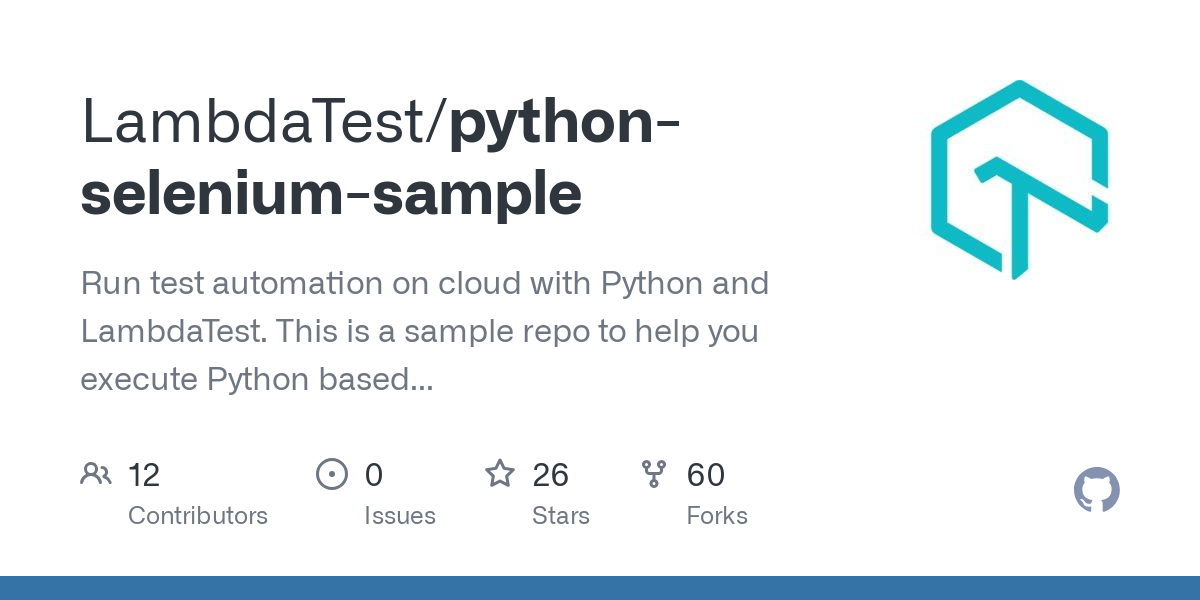Image resolution: width=1200 pixels, height=600 pixels.
Task: Click the bold selenium-sample title text
Action: point(331,193)
